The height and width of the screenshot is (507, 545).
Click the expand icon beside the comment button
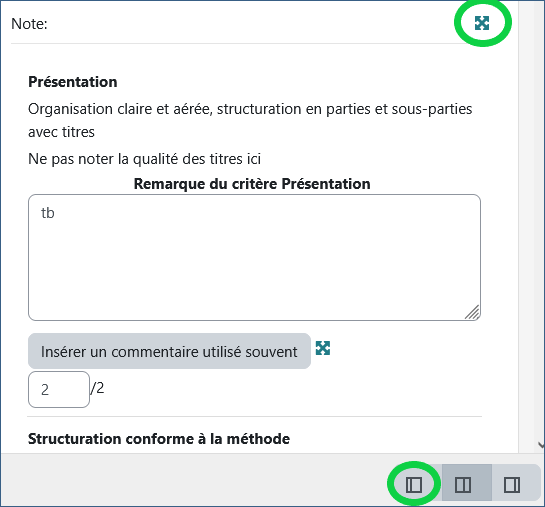(x=323, y=348)
